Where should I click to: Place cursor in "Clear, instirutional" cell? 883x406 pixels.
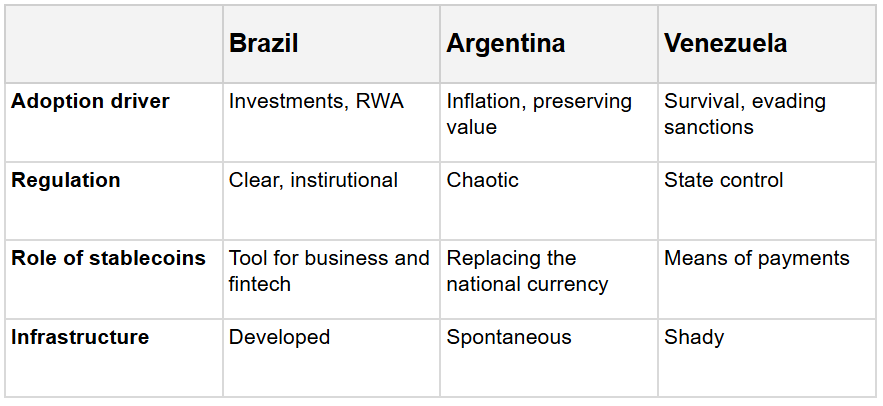pyautogui.click(x=313, y=181)
